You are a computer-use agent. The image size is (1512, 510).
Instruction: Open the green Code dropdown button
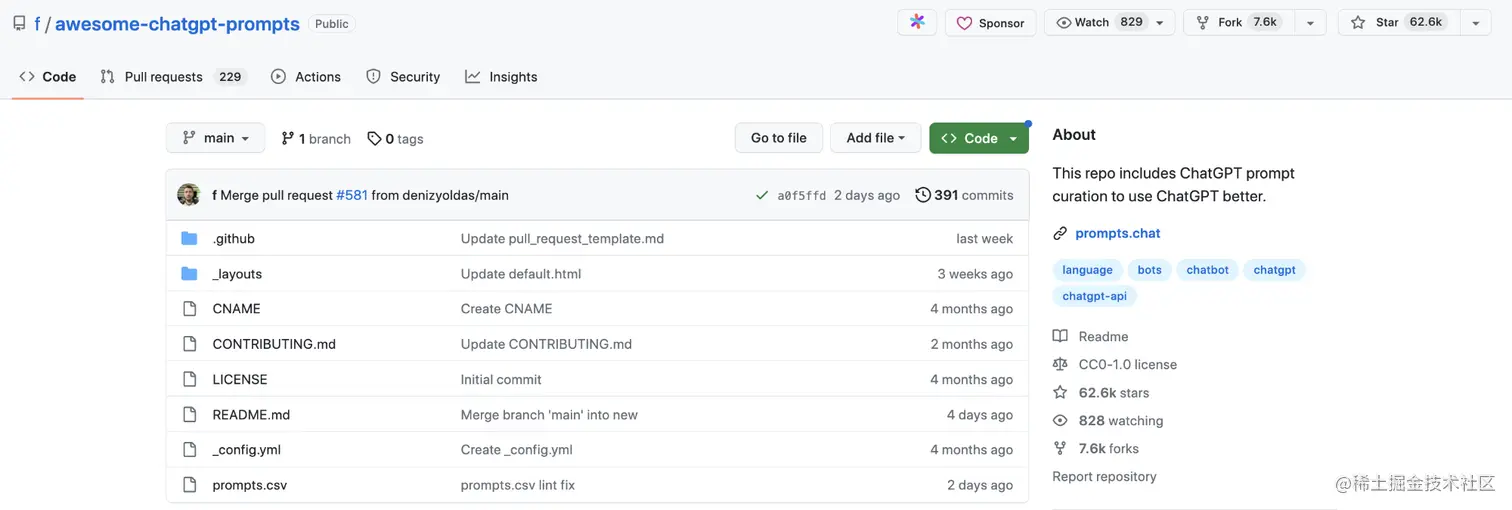[979, 138]
